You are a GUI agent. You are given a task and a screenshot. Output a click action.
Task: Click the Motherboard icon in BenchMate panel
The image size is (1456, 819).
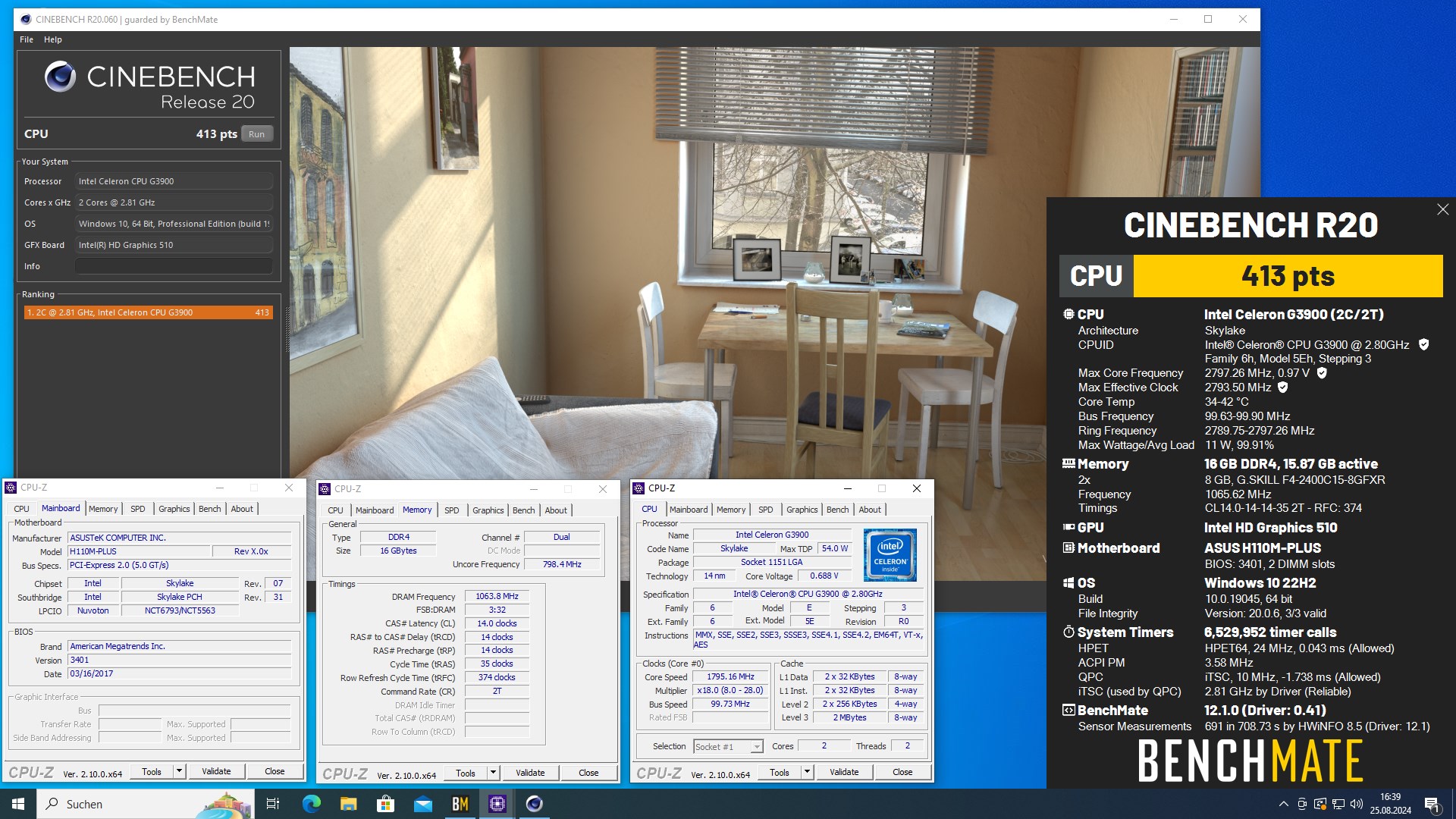[1068, 548]
